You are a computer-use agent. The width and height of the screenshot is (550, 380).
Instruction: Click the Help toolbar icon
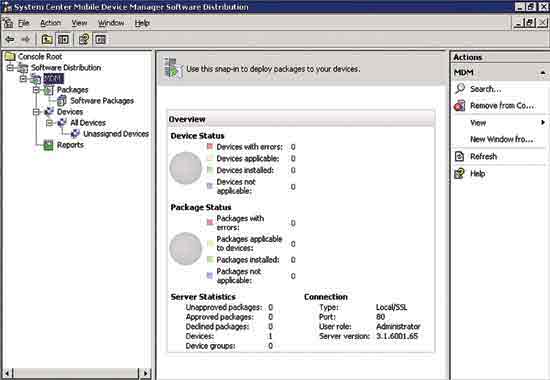pyautogui.click(x=84, y=39)
